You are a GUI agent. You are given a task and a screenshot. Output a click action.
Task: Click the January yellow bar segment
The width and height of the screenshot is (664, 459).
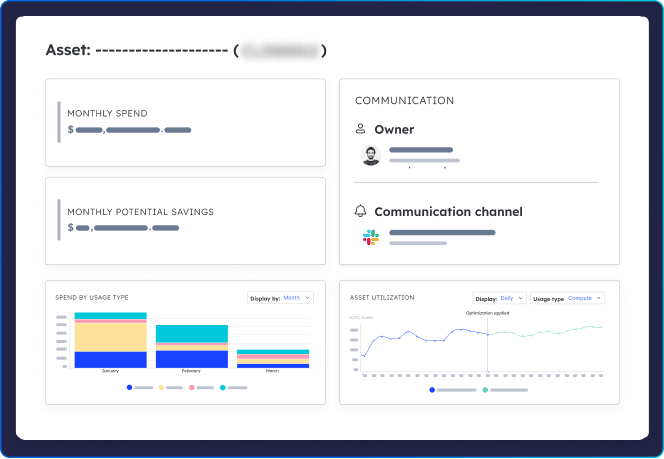(111, 337)
